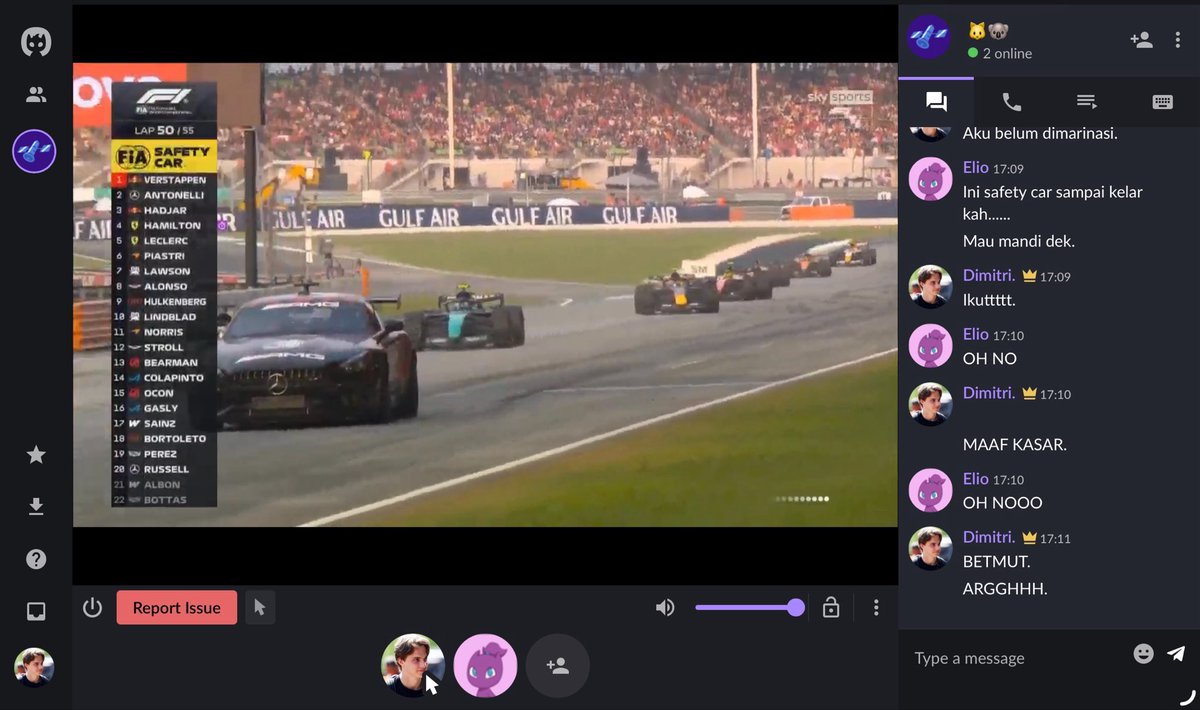Click the message 'Aku belum dimarinasi.'

pyautogui.click(x=1040, y=133)
